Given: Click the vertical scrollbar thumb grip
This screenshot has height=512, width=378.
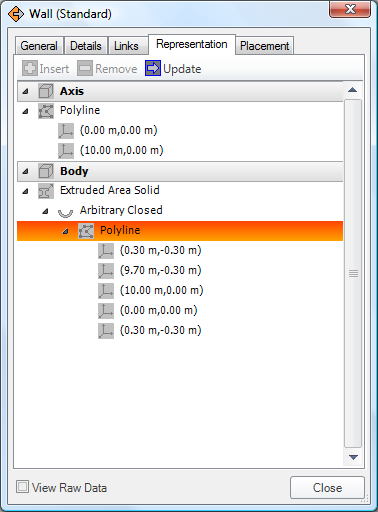Looking at the screenshot, I should [353, 273].
